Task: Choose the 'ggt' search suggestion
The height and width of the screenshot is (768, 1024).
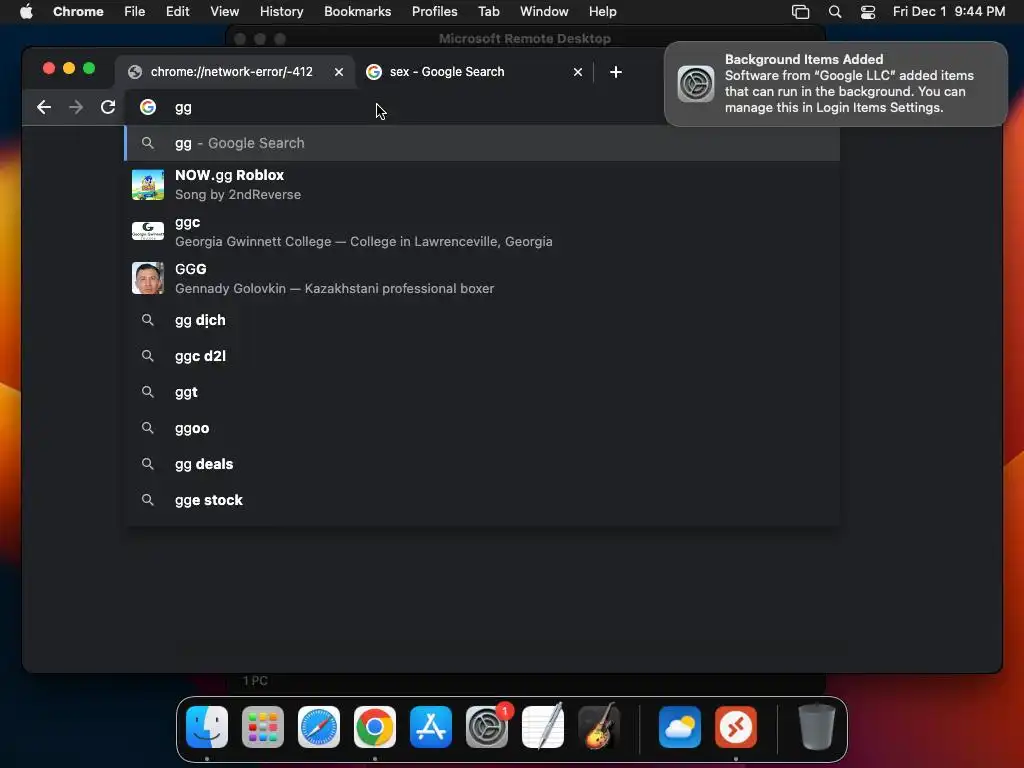Action: pyautogui.click(x=482, y=392)
